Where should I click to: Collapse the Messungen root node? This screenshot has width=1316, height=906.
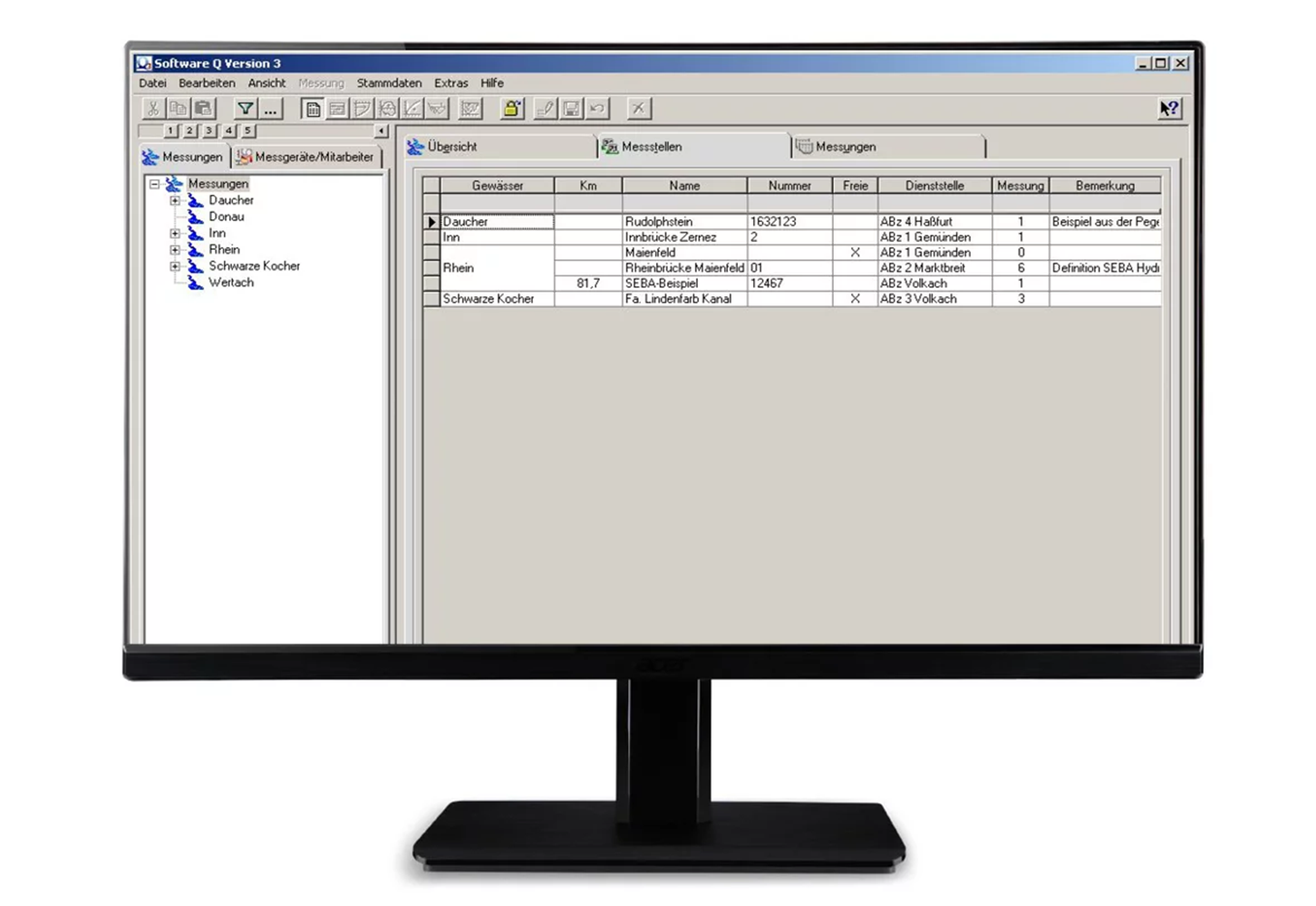(155, 184)
